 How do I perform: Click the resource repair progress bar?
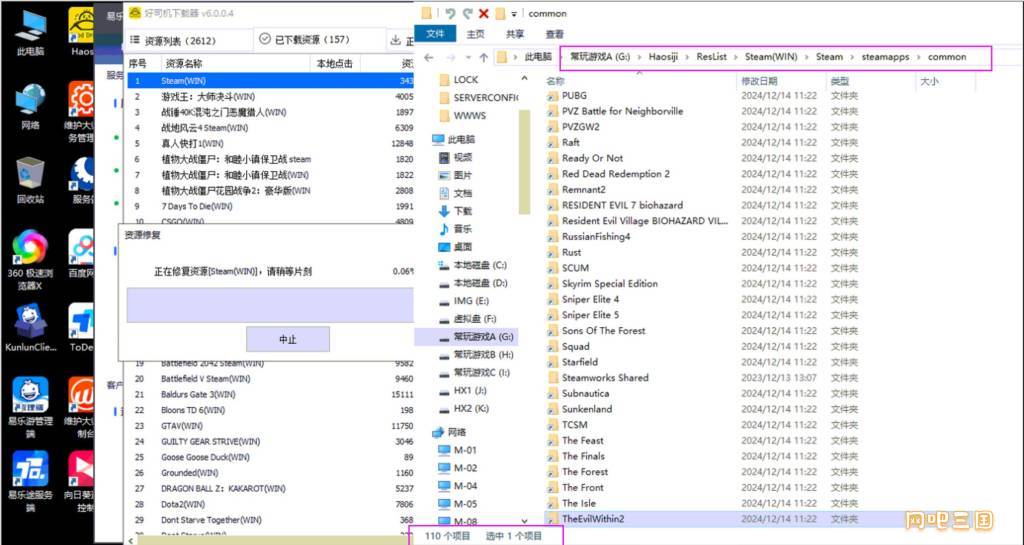tap(270, 305)
